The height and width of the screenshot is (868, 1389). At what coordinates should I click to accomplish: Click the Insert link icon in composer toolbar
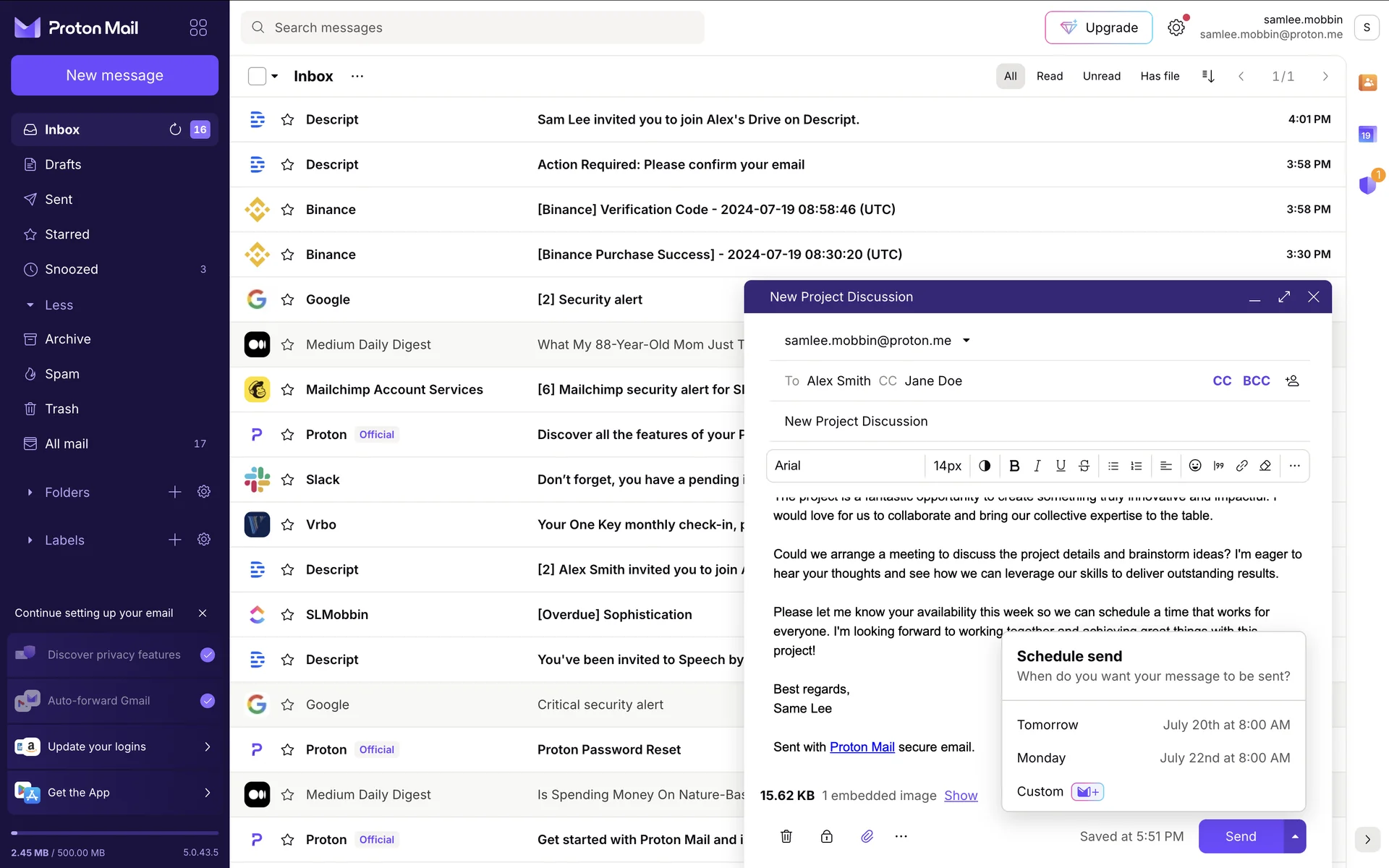(1241, 466)
